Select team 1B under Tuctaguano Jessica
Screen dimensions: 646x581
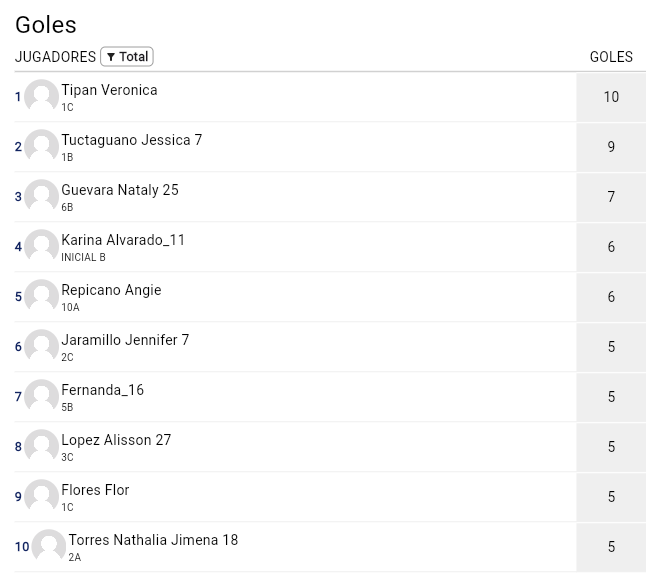tap(67, 157)
